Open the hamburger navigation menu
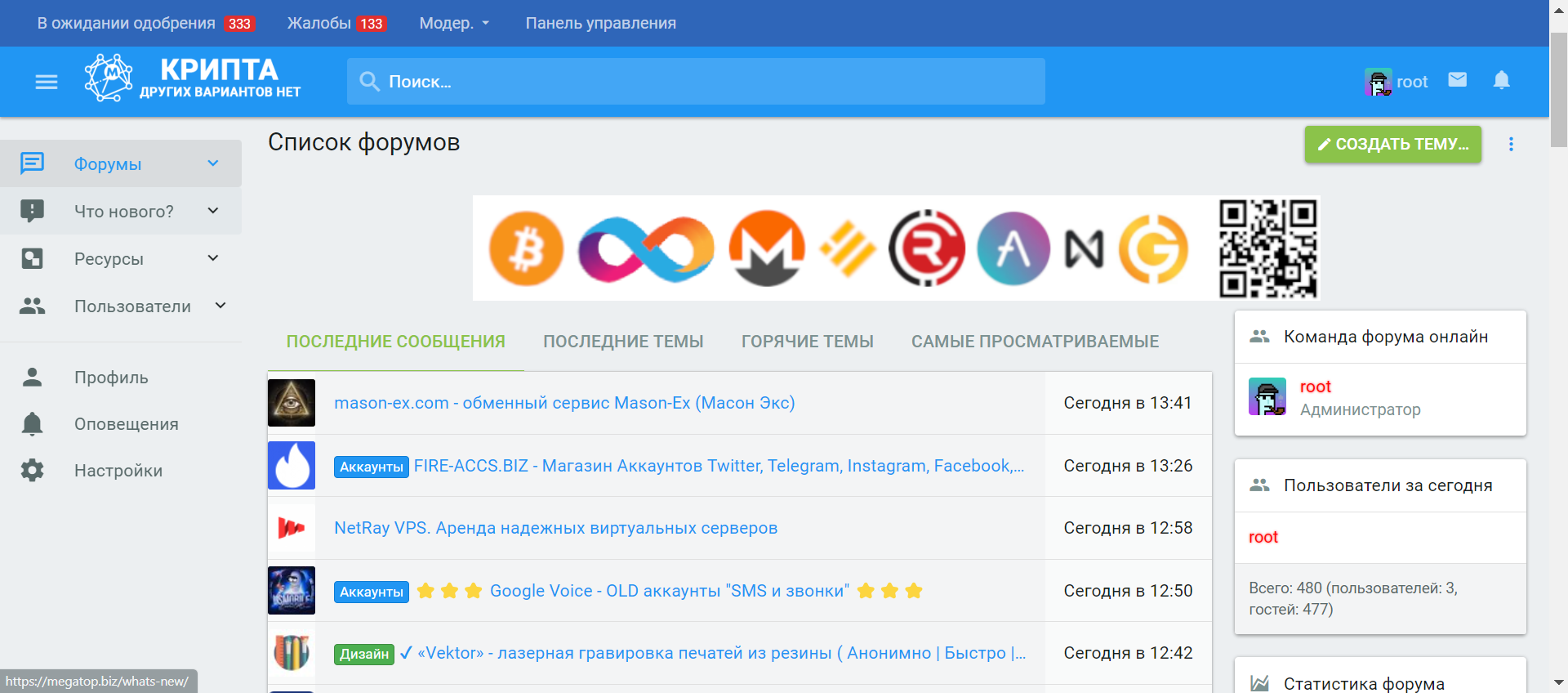The image size is (1568, 693). coord(47,82)
